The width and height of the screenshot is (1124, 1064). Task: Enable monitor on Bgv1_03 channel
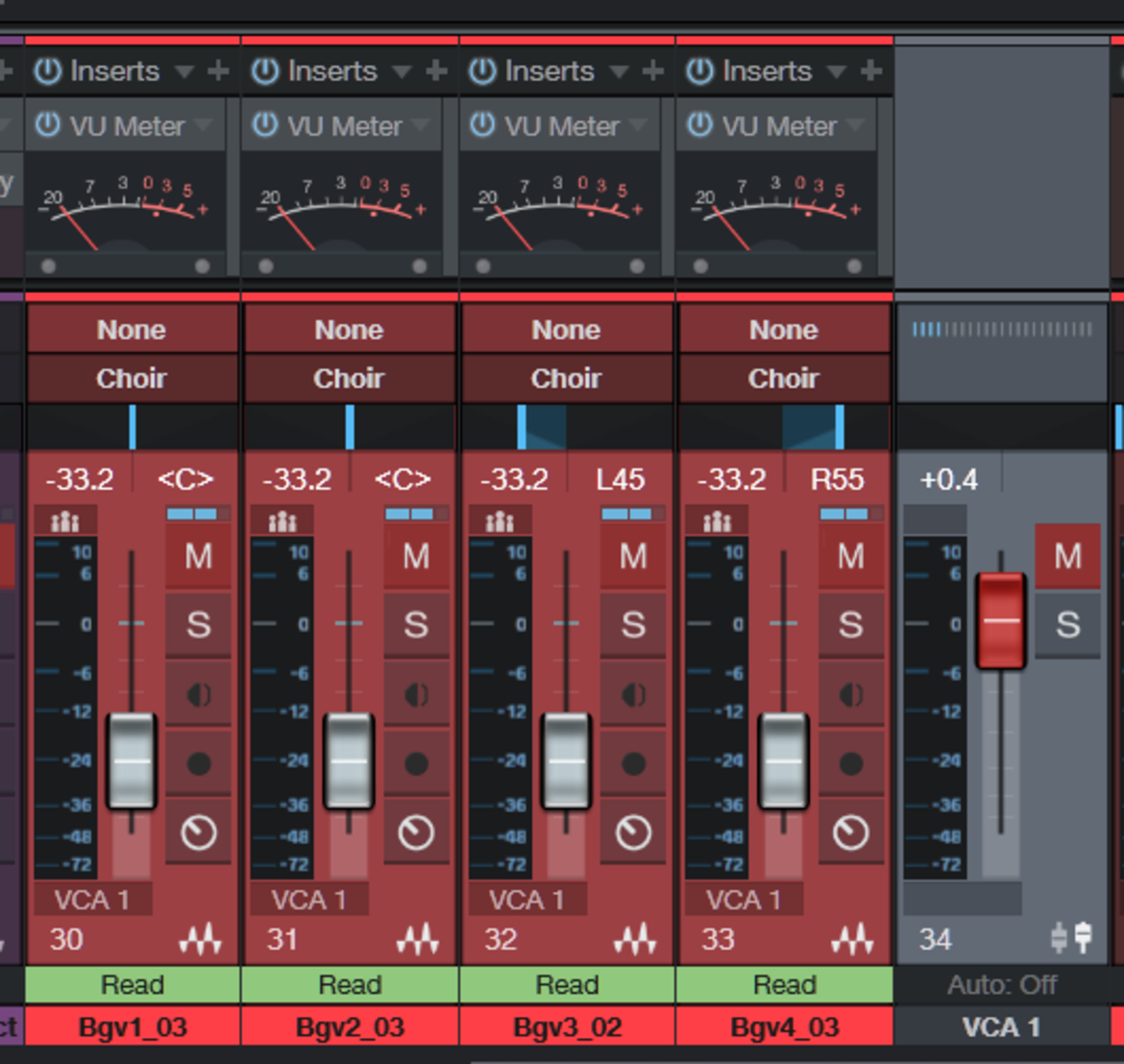pyautogui.click(x=199, y=695)
